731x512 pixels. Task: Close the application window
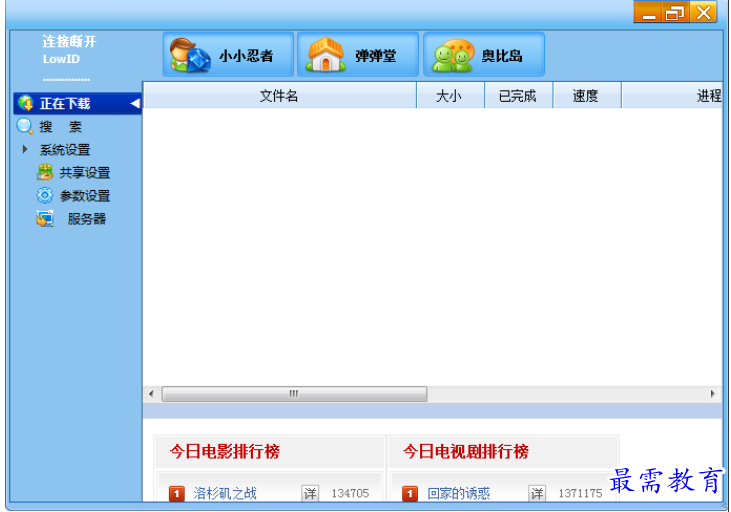703,13
